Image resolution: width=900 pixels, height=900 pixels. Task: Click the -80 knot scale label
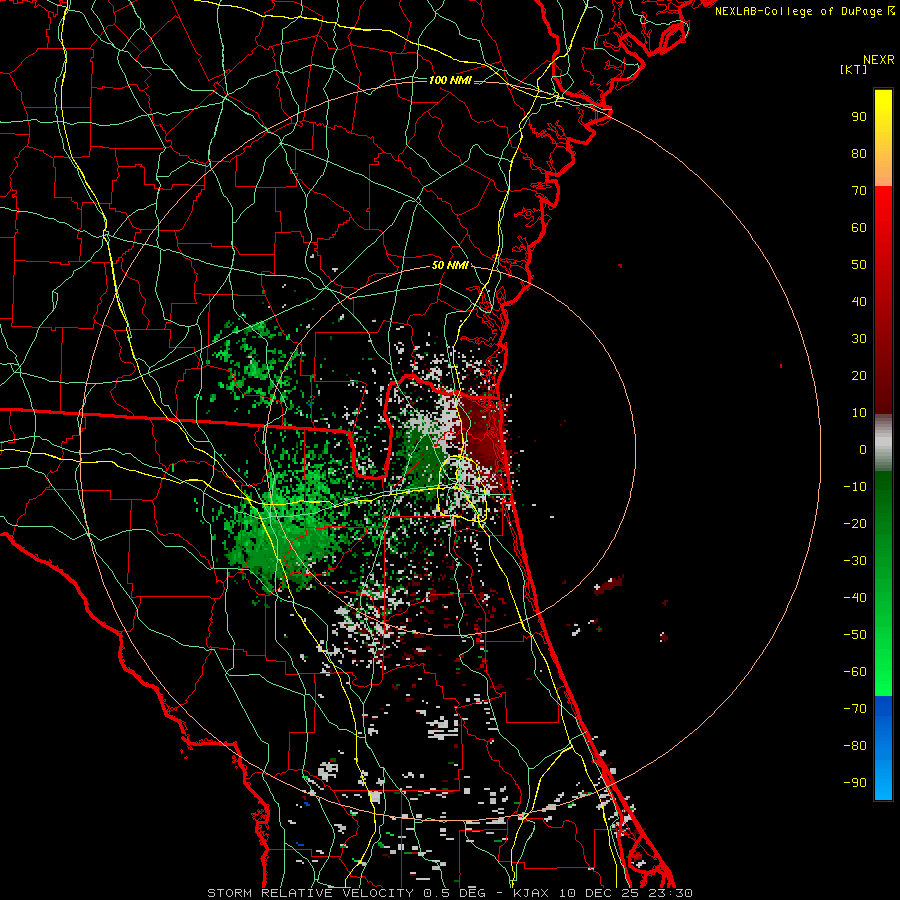[x=855, y=746]
